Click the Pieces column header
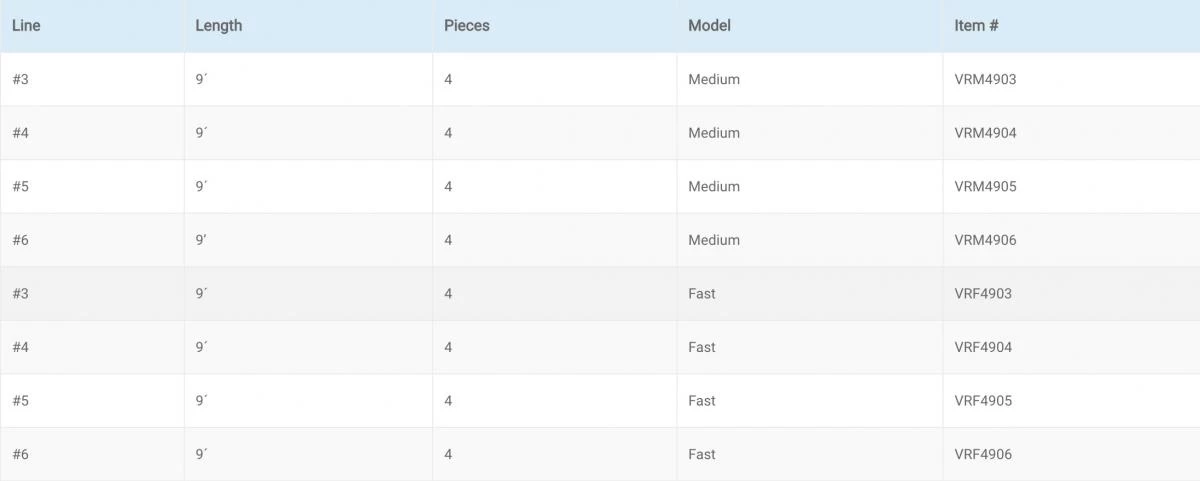 [467, 26]
